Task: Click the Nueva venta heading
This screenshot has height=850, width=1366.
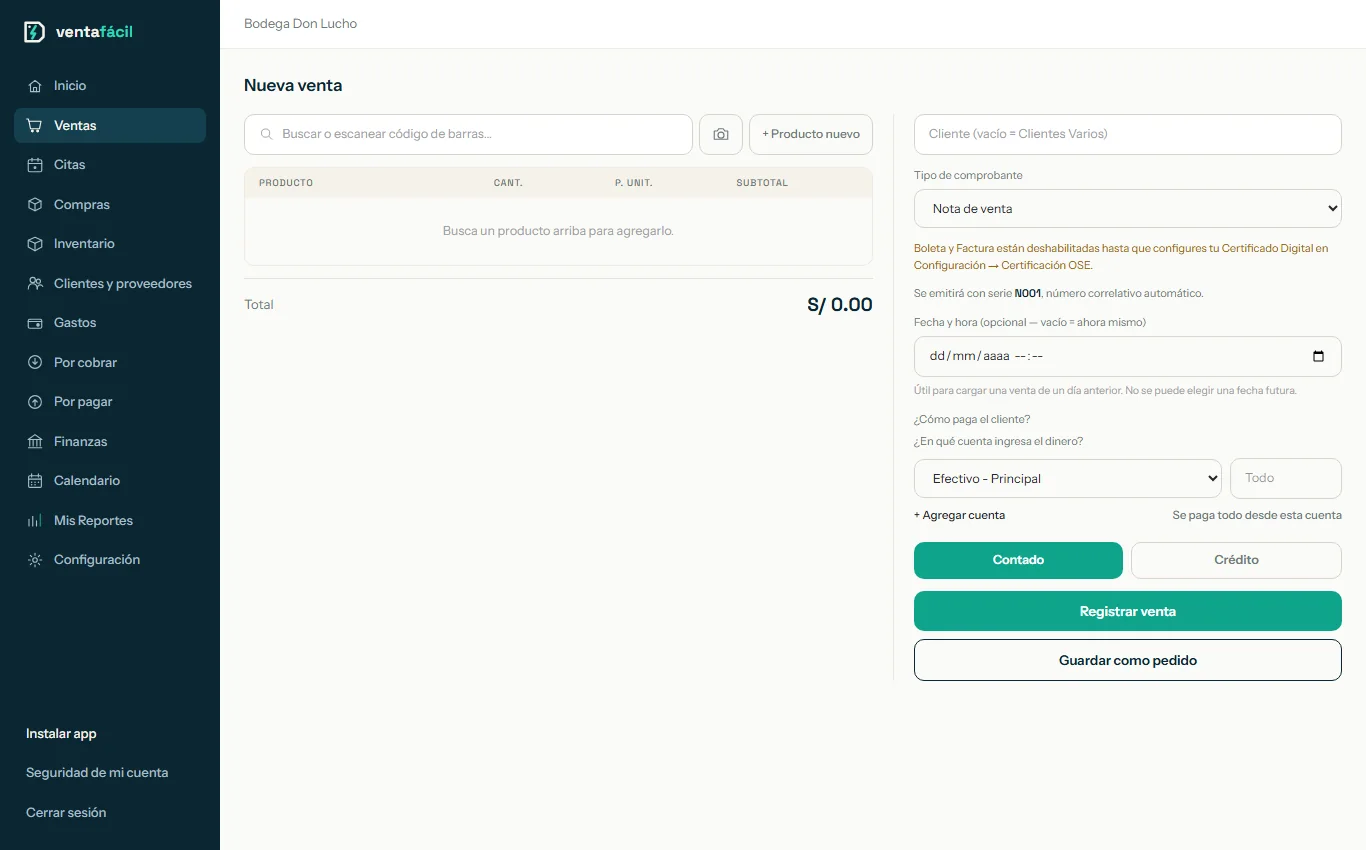Action: point(293,86)
